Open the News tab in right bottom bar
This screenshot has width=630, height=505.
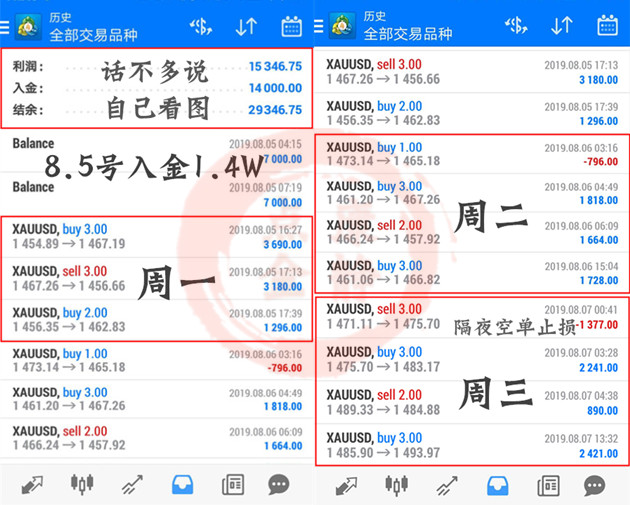pos(547,485)
